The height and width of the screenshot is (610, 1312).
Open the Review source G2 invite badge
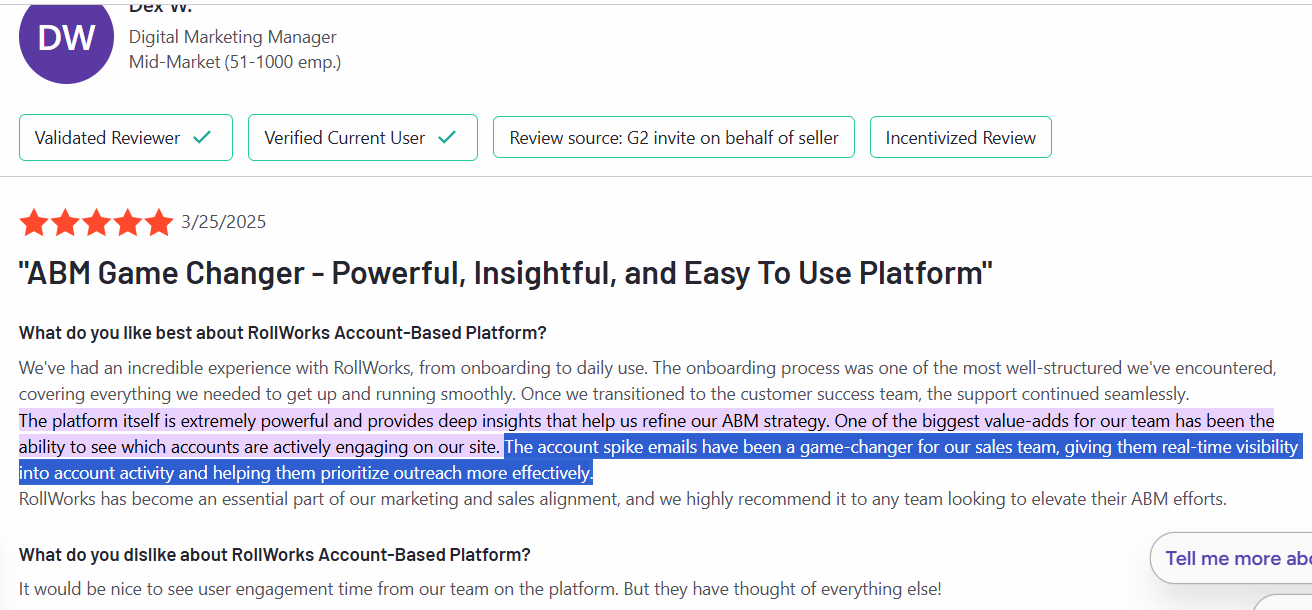pyautogui.click(x=673, y=136)
